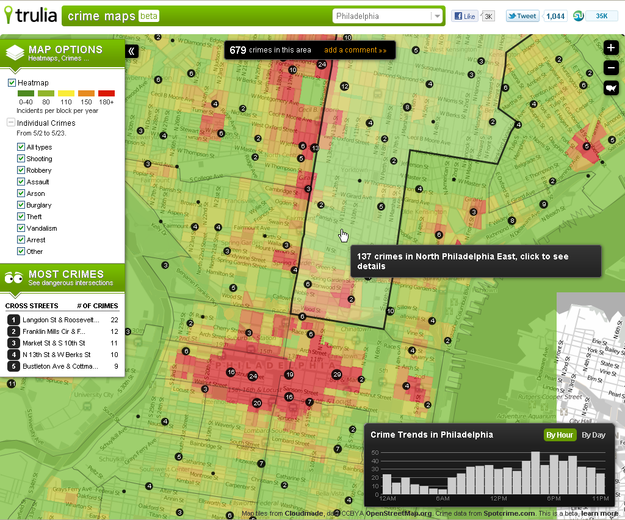Click the red 180+ legend swatch

(x=106, y=93)
